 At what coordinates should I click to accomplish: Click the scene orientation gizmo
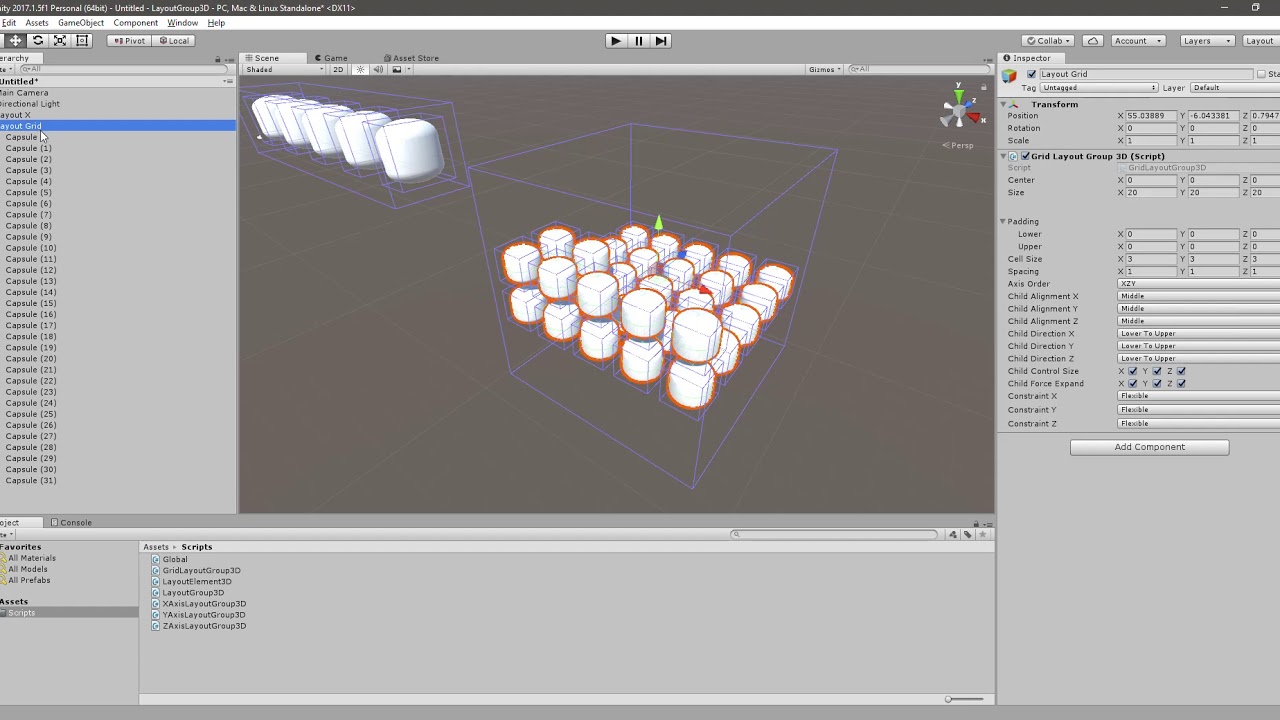(959, 108)
